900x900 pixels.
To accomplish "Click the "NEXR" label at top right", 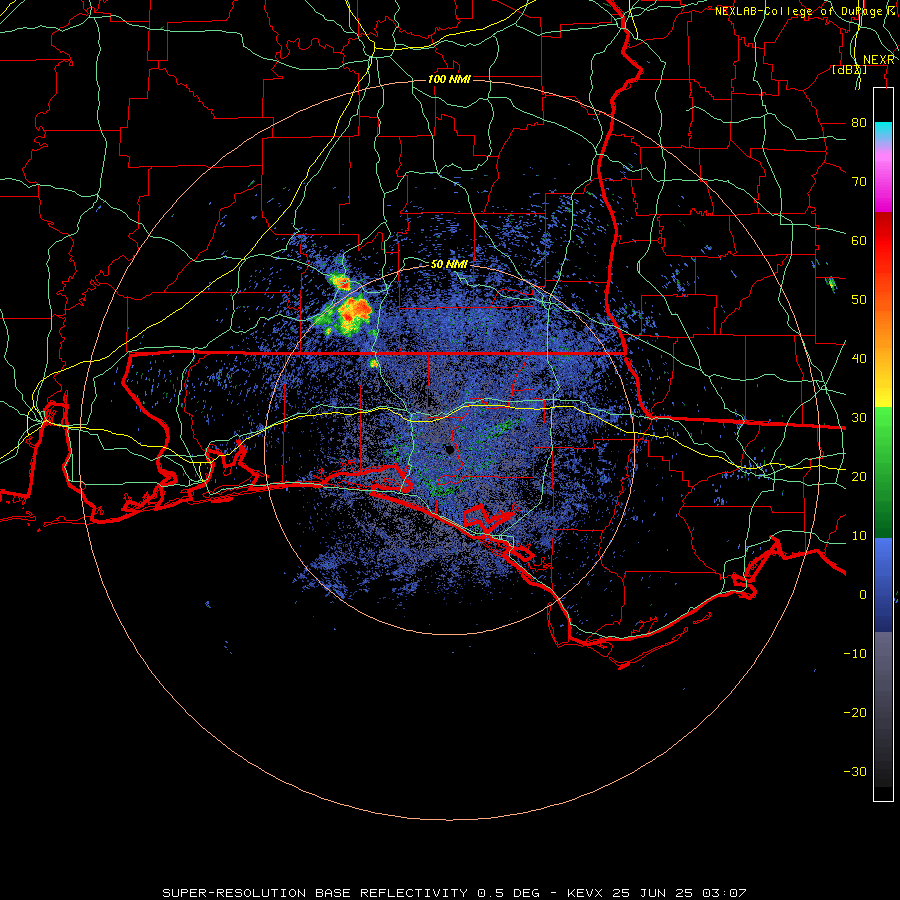I will [x=878, y=60].
